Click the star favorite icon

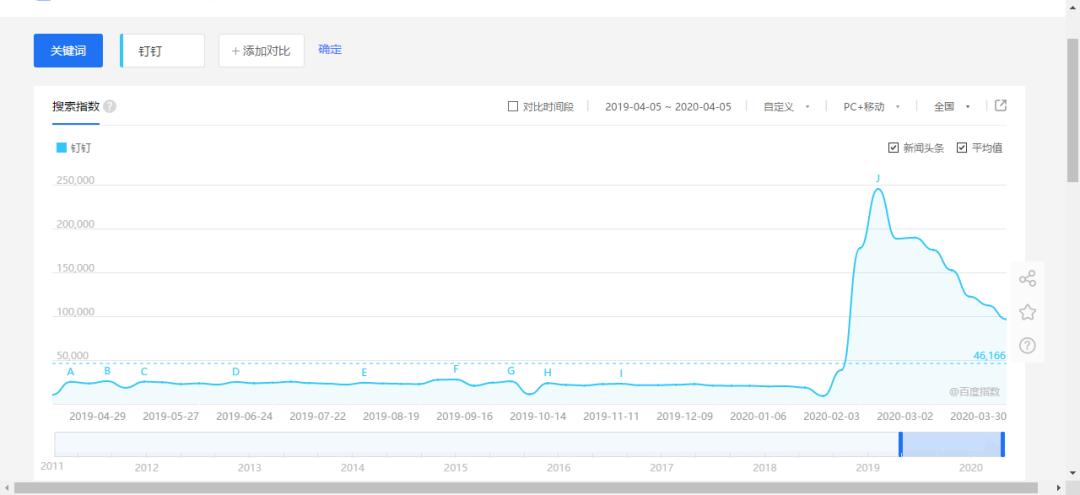(x=1027, y=312)
